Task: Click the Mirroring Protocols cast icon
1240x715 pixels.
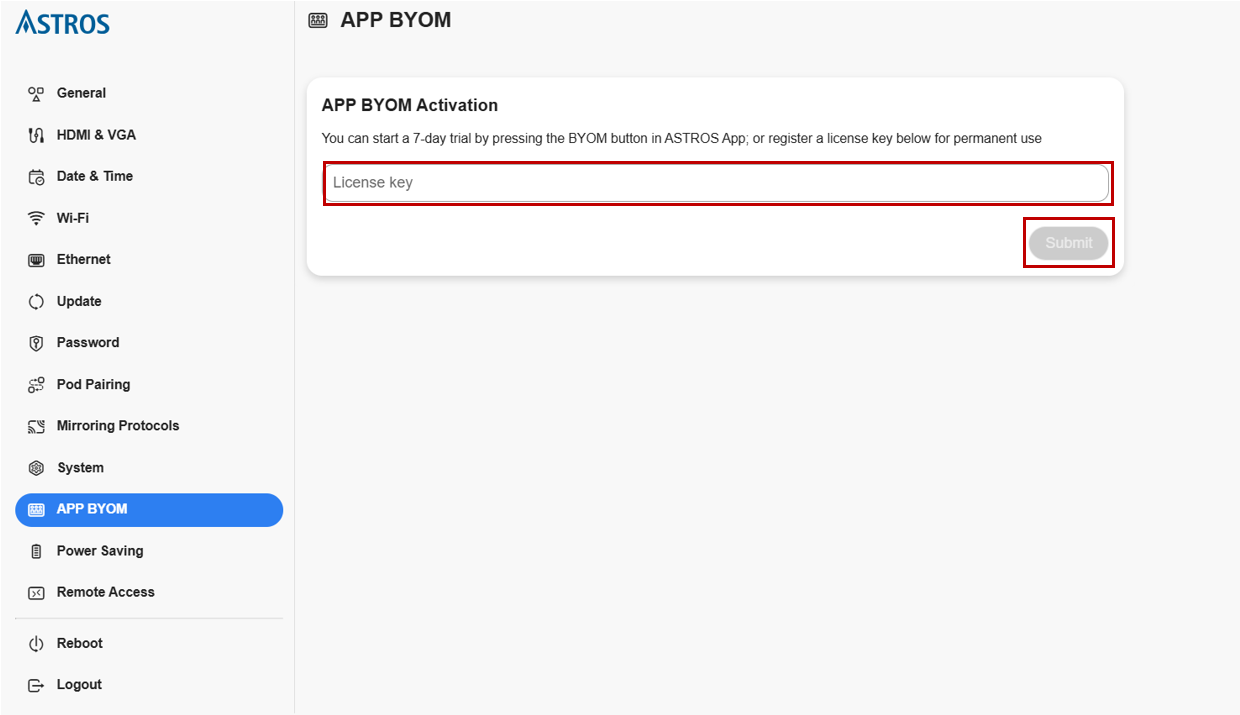Action: click(36, 427)
